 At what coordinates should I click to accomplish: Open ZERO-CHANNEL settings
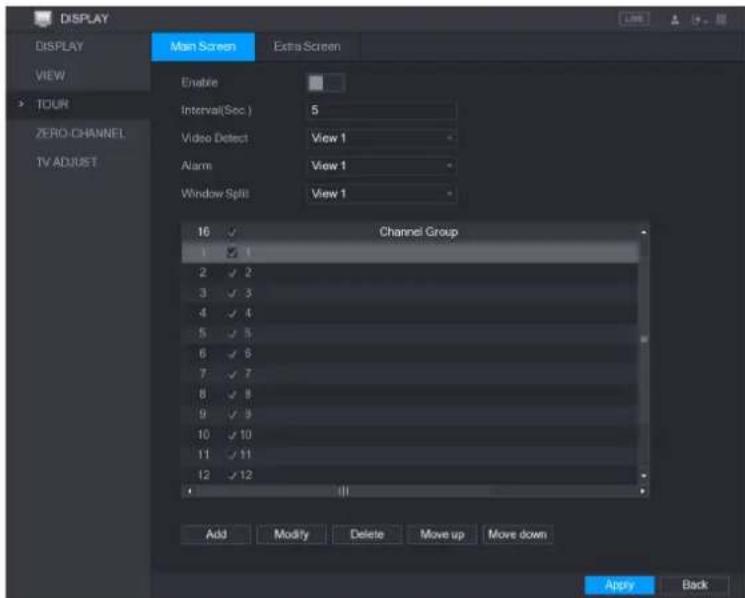click(x=80, y=133)
